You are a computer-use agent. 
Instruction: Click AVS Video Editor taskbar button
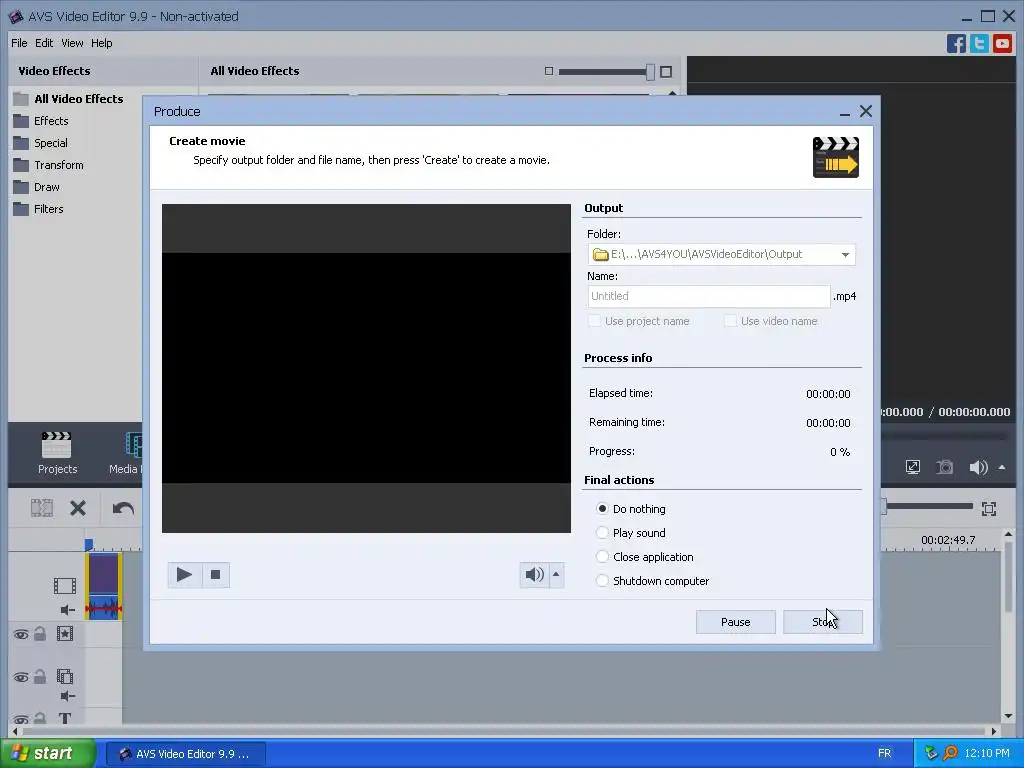[186, 754]
